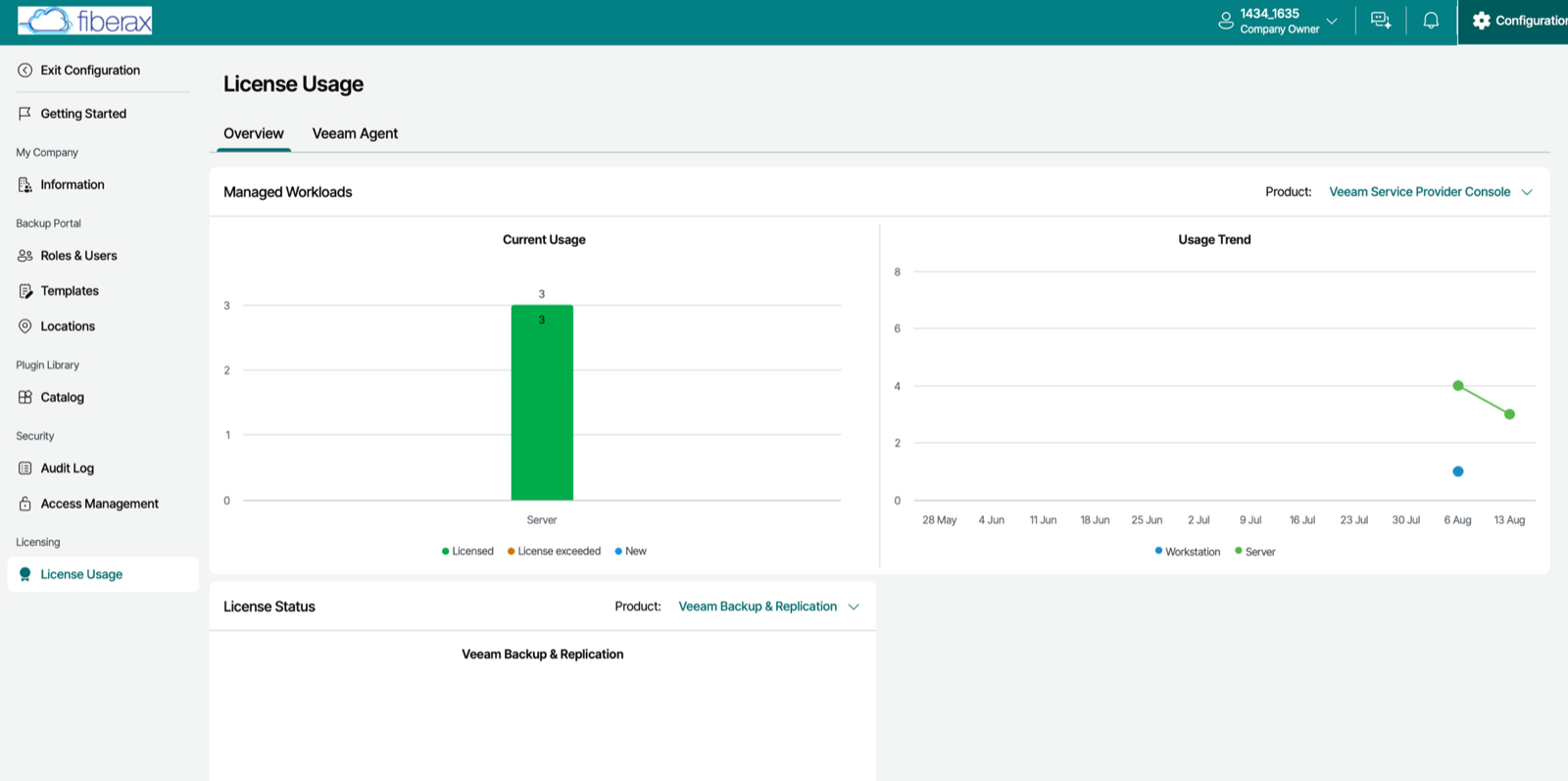The width and height of the screenshot is (1568, 781).
Task: Open the chat support icon
Action: click(1381, 21)
